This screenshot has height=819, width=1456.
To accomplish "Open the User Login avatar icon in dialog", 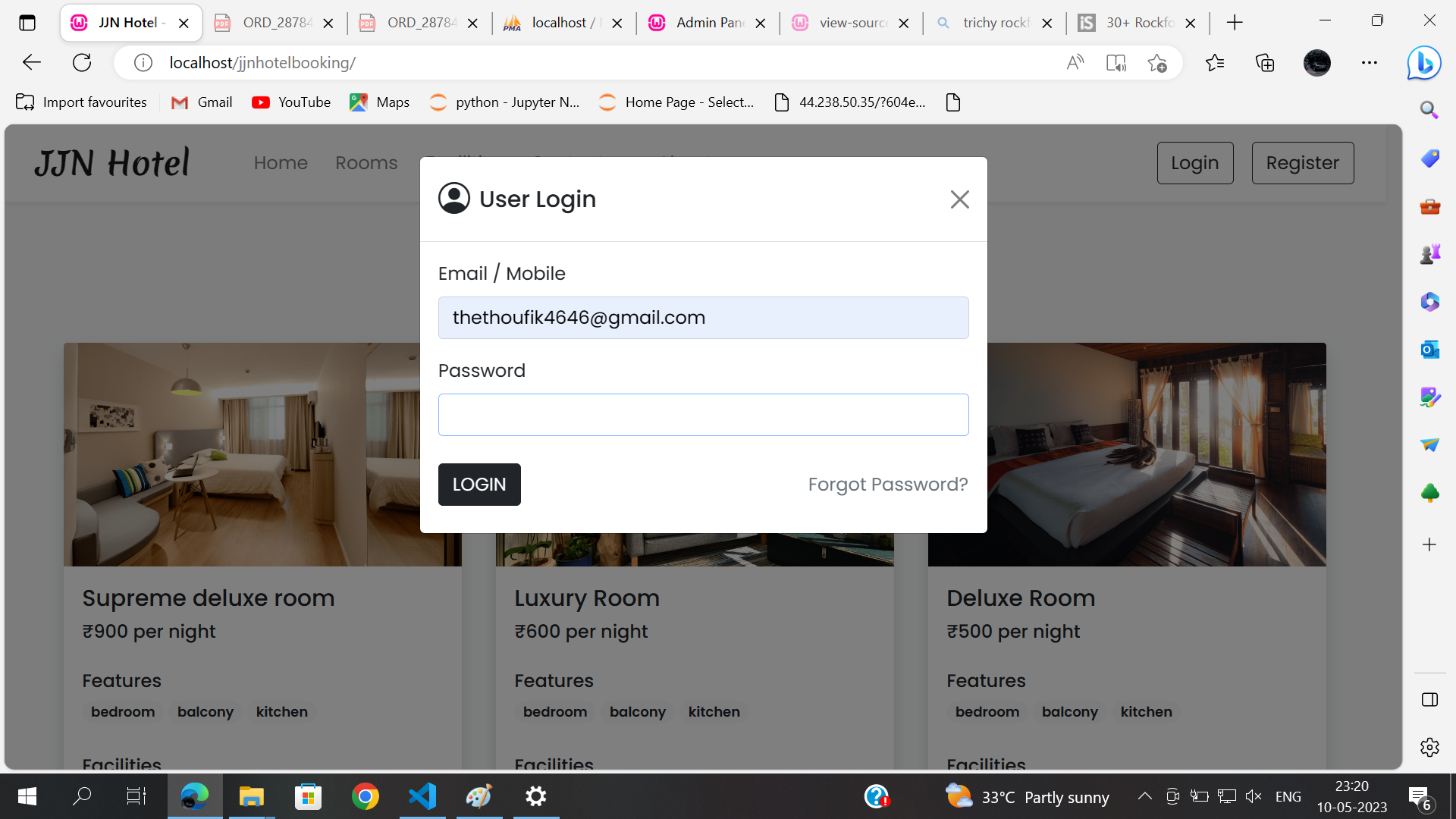I will (x=453, y=198).
